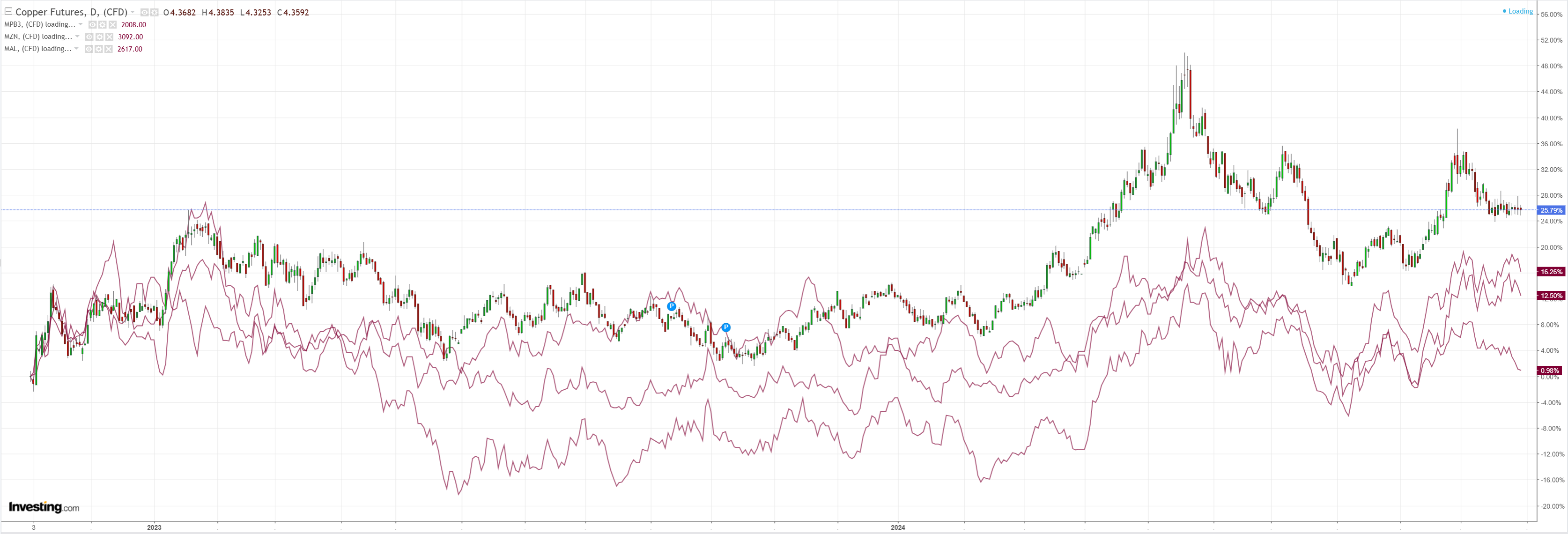1568x534 pixels.
Task: Open MAL series settings gear
Action: 99,49
